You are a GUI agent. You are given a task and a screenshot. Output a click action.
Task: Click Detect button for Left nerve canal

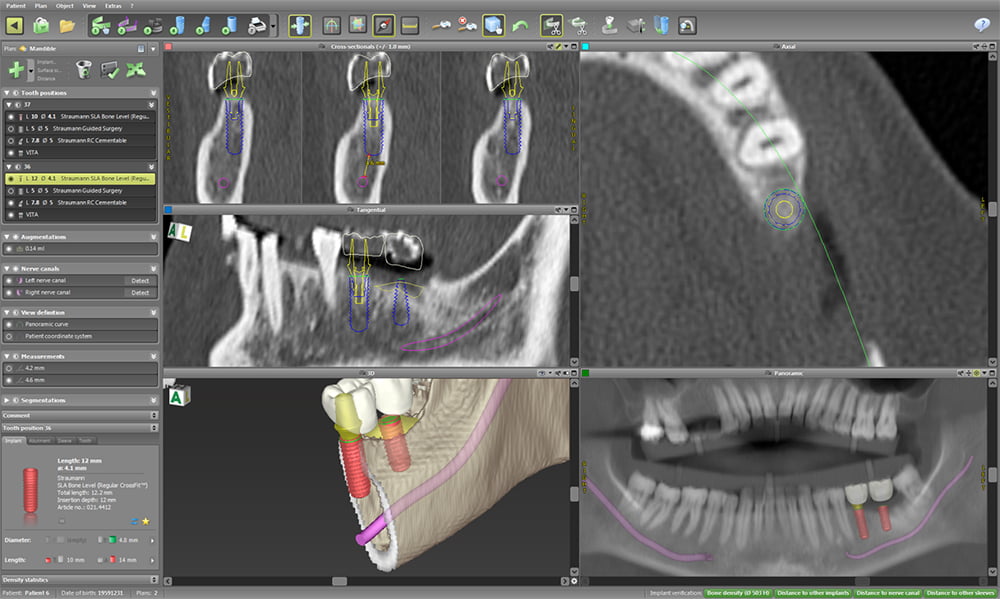tap(140, 281)
